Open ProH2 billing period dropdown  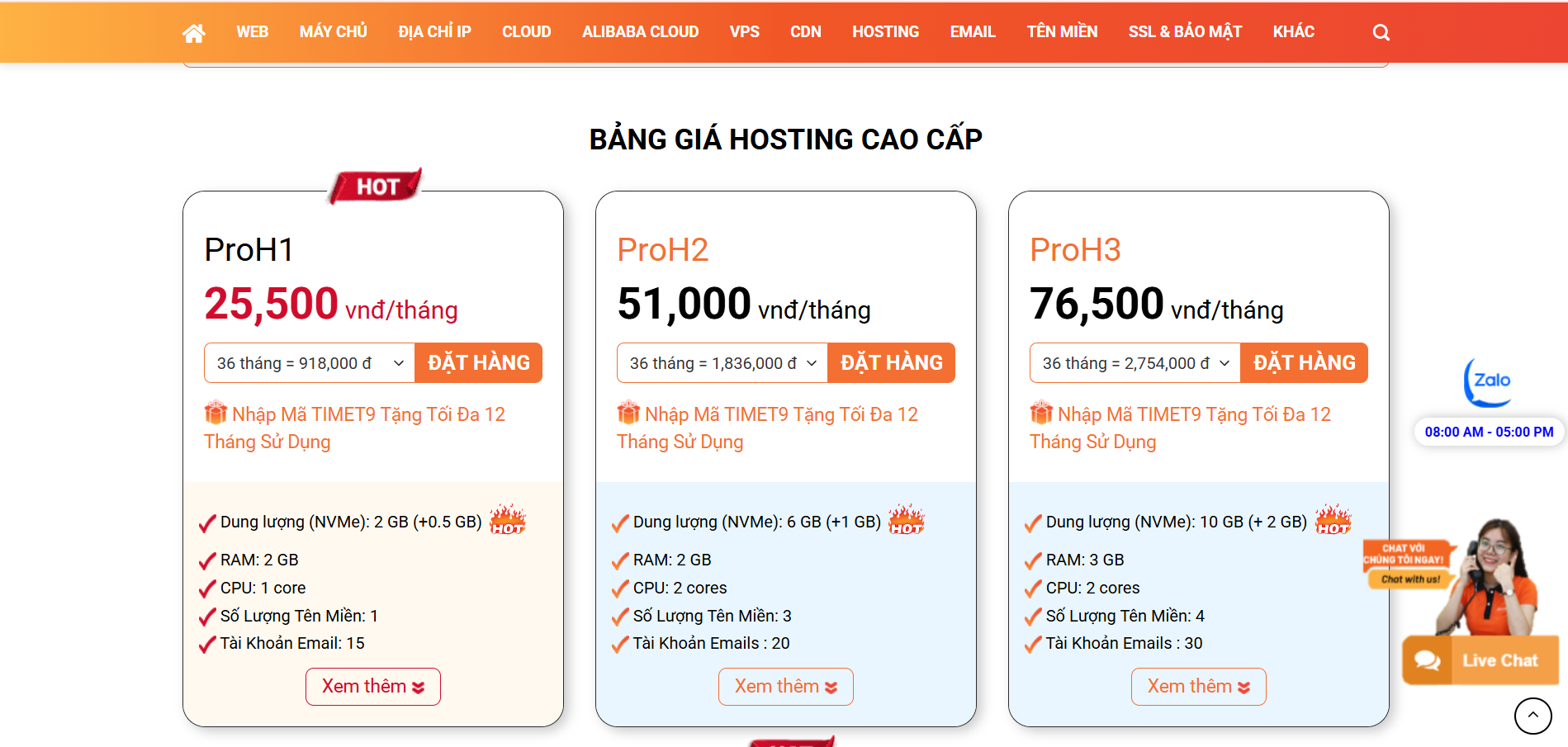click(x=722, y=363)
